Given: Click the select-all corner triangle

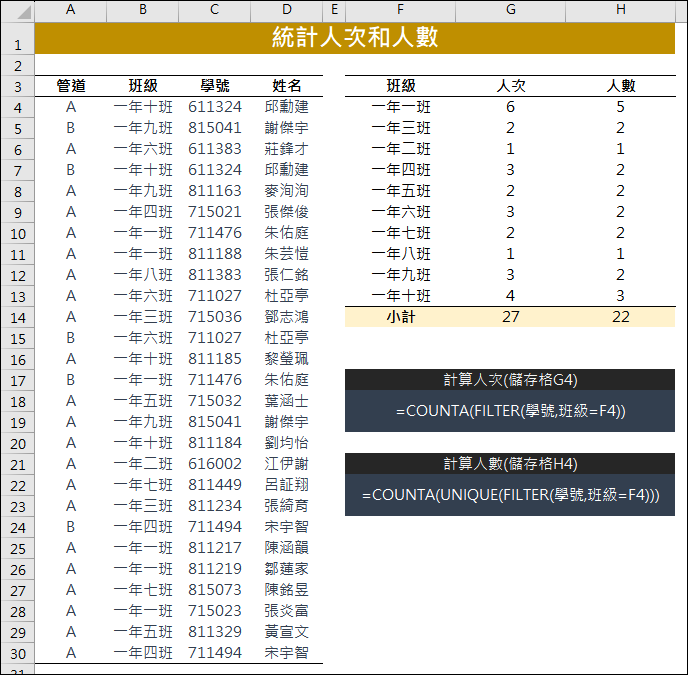Looking at the screenshot, I should point(25,12).
